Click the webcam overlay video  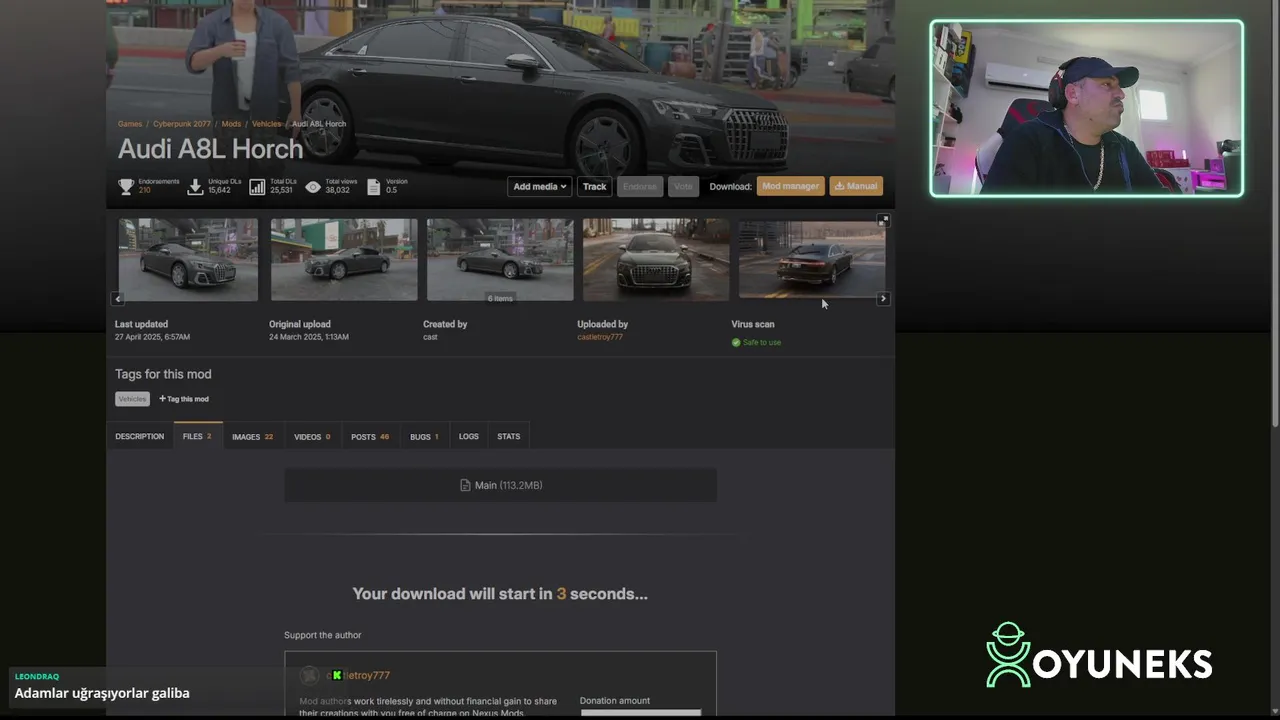tap(1087, 108)
